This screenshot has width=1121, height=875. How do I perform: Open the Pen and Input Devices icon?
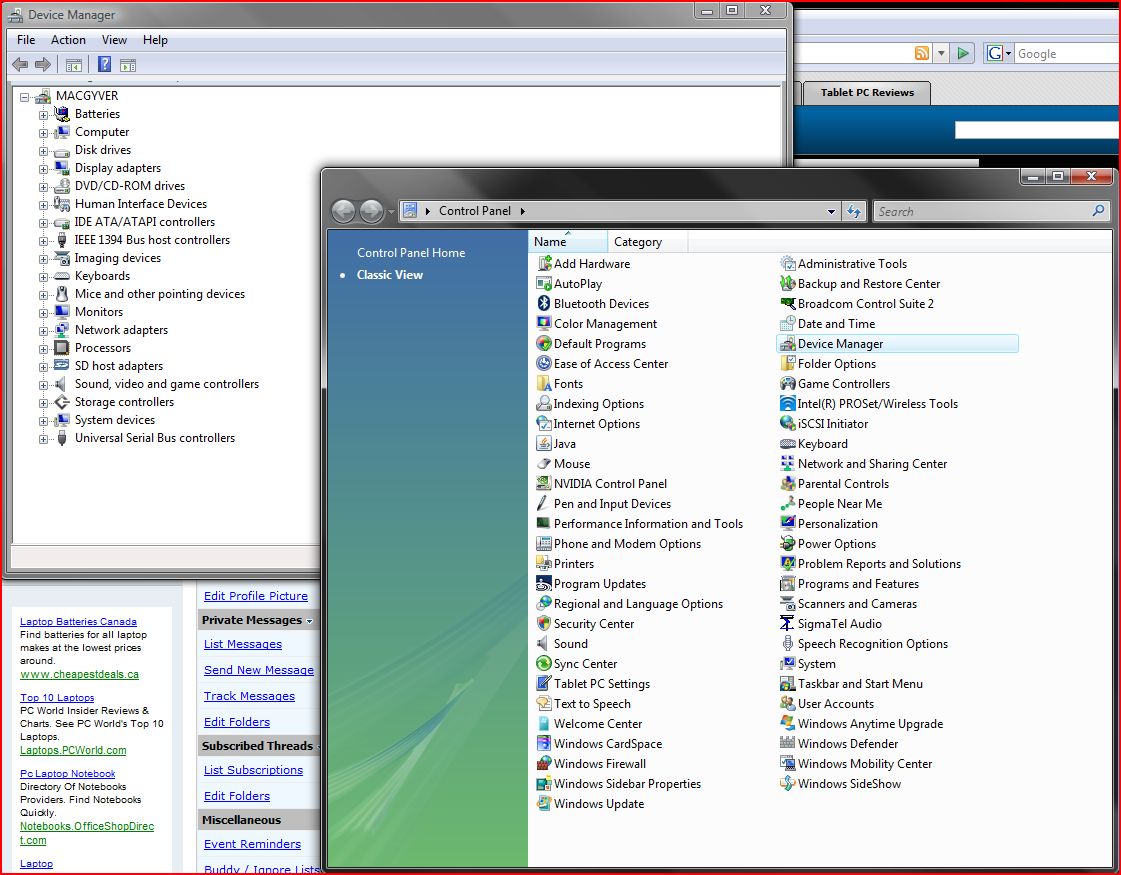click(544, 504)
